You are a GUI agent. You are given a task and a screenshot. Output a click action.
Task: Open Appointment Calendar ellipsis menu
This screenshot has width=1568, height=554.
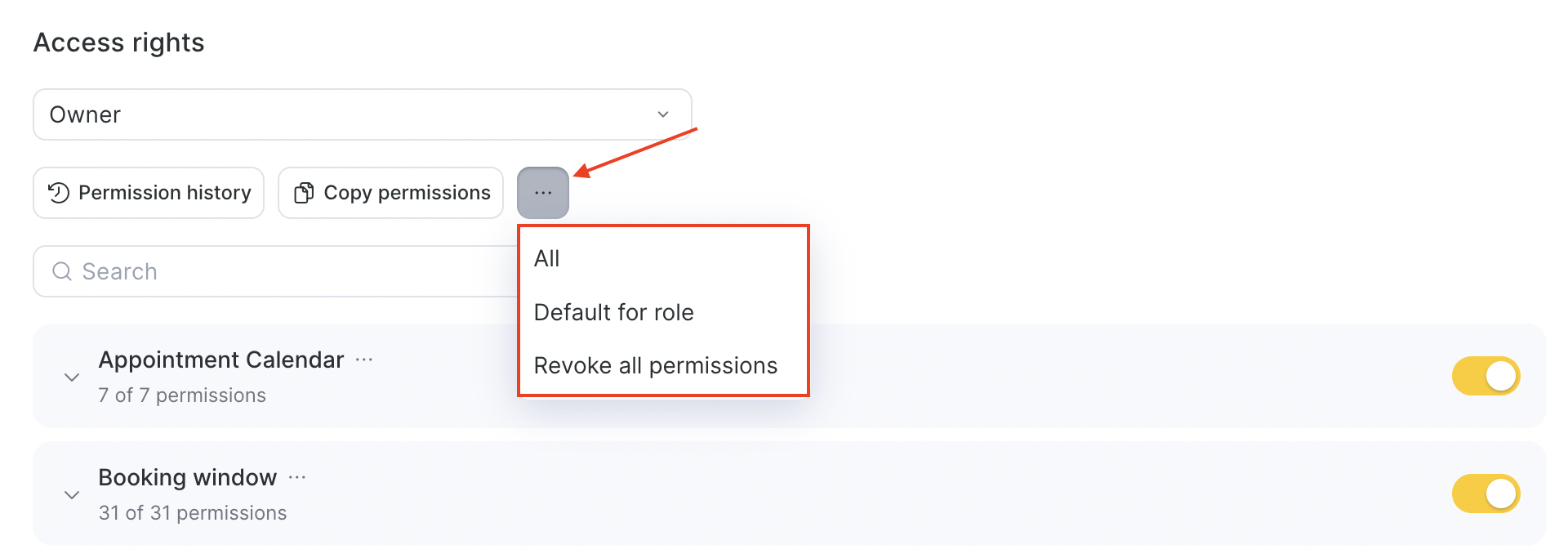[x=364, y=360]
